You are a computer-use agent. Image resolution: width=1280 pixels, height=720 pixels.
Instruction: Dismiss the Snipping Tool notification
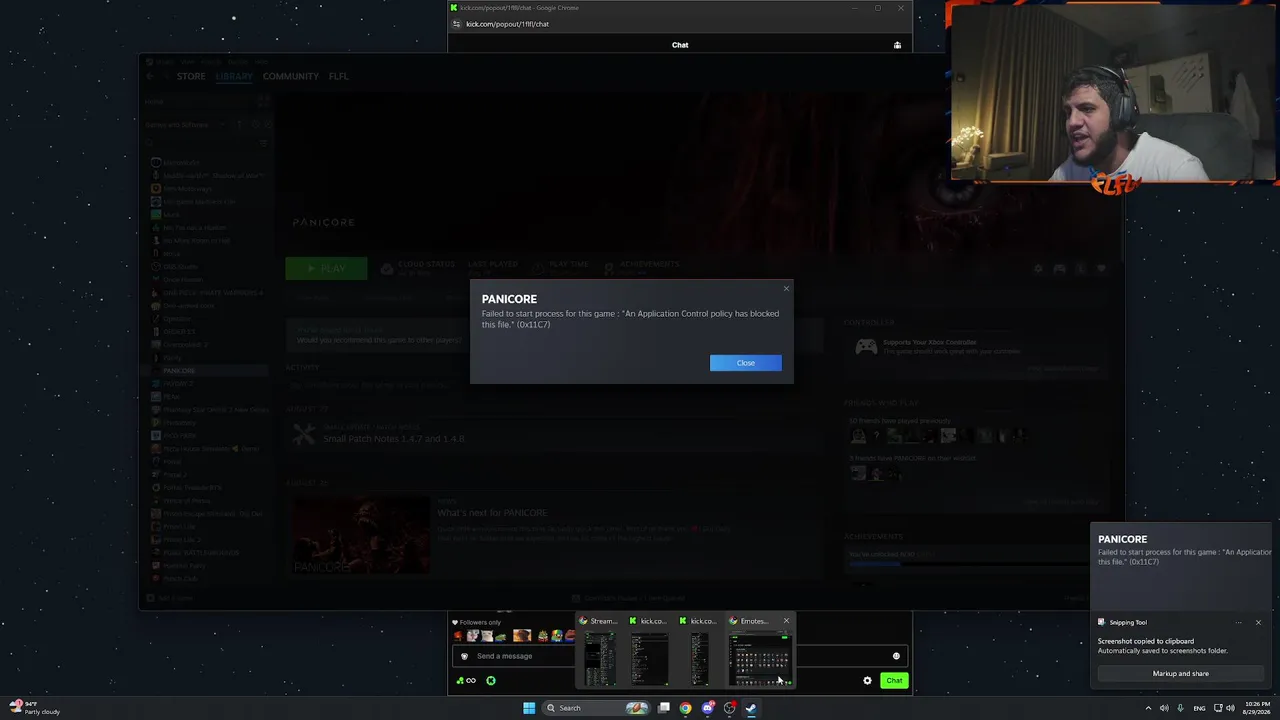pyautogui.click(x=1258, y=622)
